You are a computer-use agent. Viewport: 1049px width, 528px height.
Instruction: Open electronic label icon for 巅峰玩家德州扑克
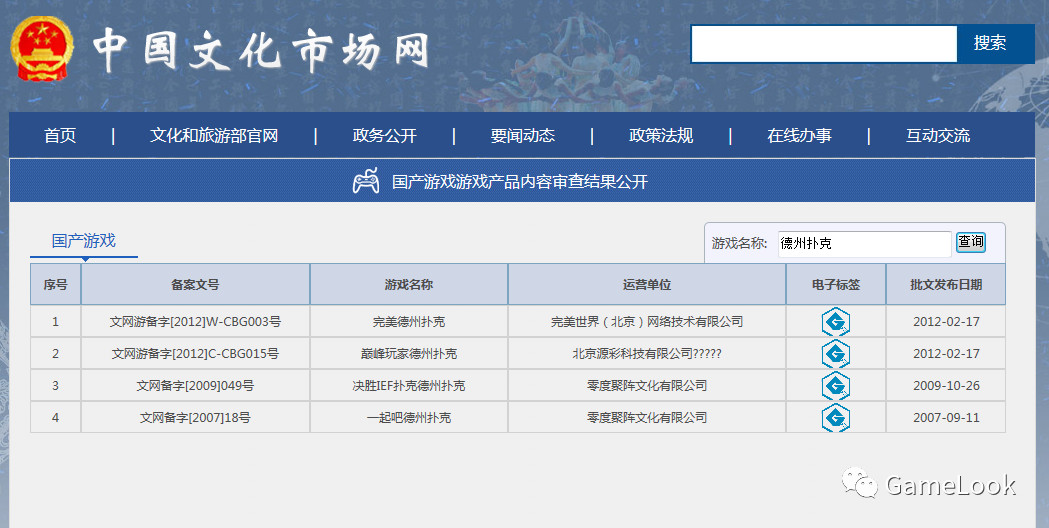coord(836,354)
